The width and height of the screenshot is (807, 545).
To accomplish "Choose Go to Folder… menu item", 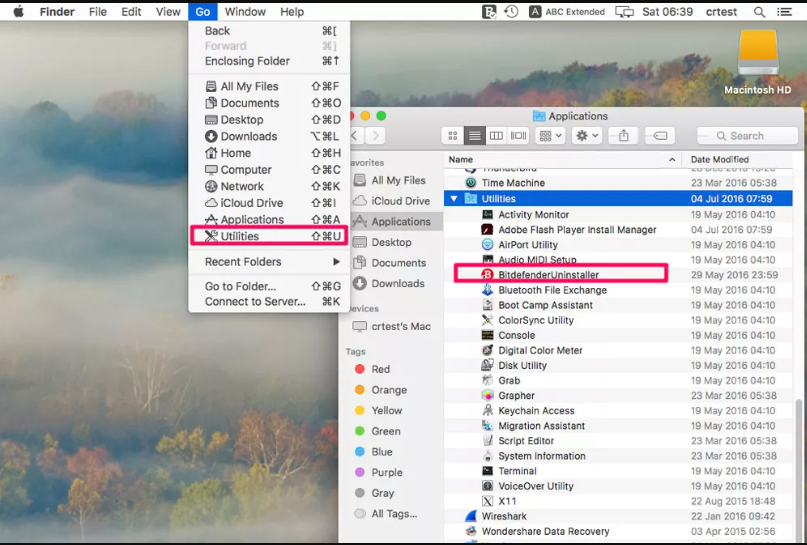I will 269,286.
